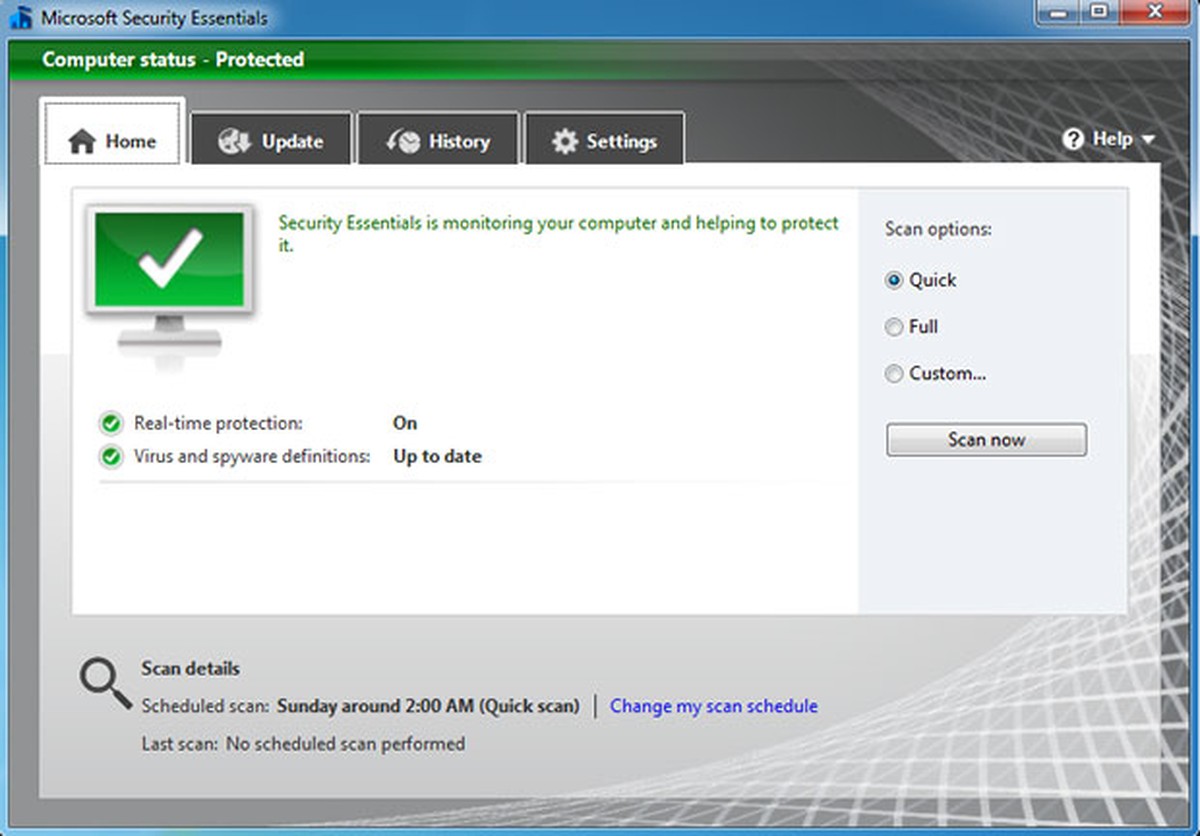Viewport: 1200px width, 836px height.
Task: Open the Help dropdown menu
Action: tap(1112, 140)
